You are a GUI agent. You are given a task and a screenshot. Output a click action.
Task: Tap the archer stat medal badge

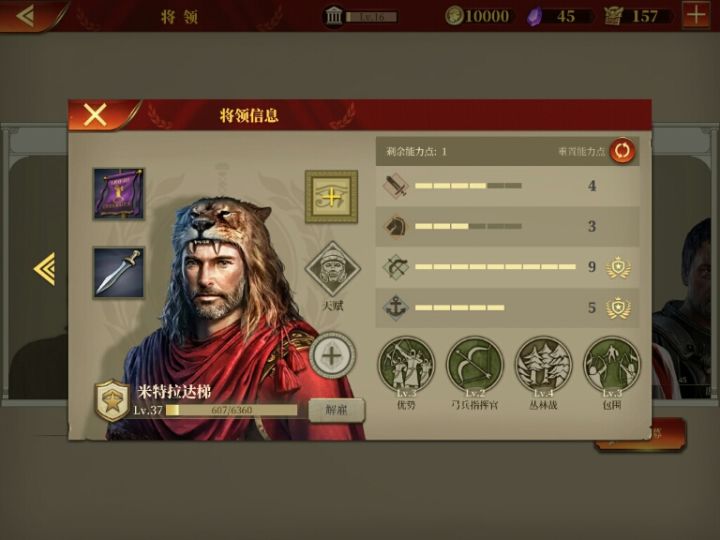coord(619,267)
